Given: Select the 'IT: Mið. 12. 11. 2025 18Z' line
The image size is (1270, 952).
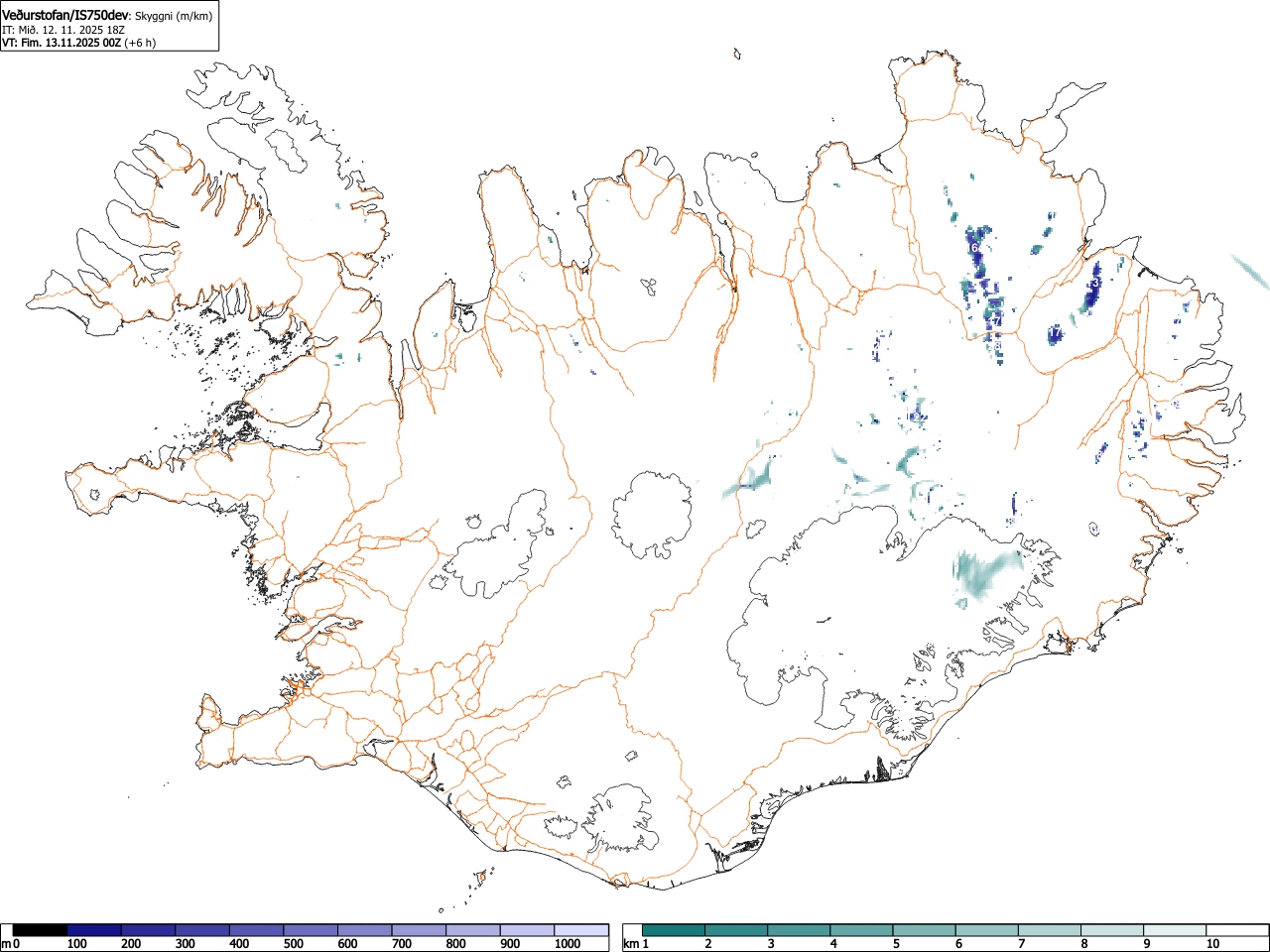Looking at the screenshot, I should pyautogui.click(x=63, y=30).
